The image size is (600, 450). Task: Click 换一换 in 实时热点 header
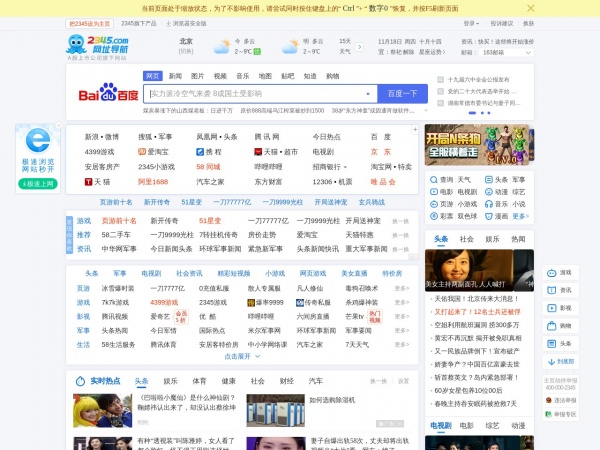pos(378,381)
